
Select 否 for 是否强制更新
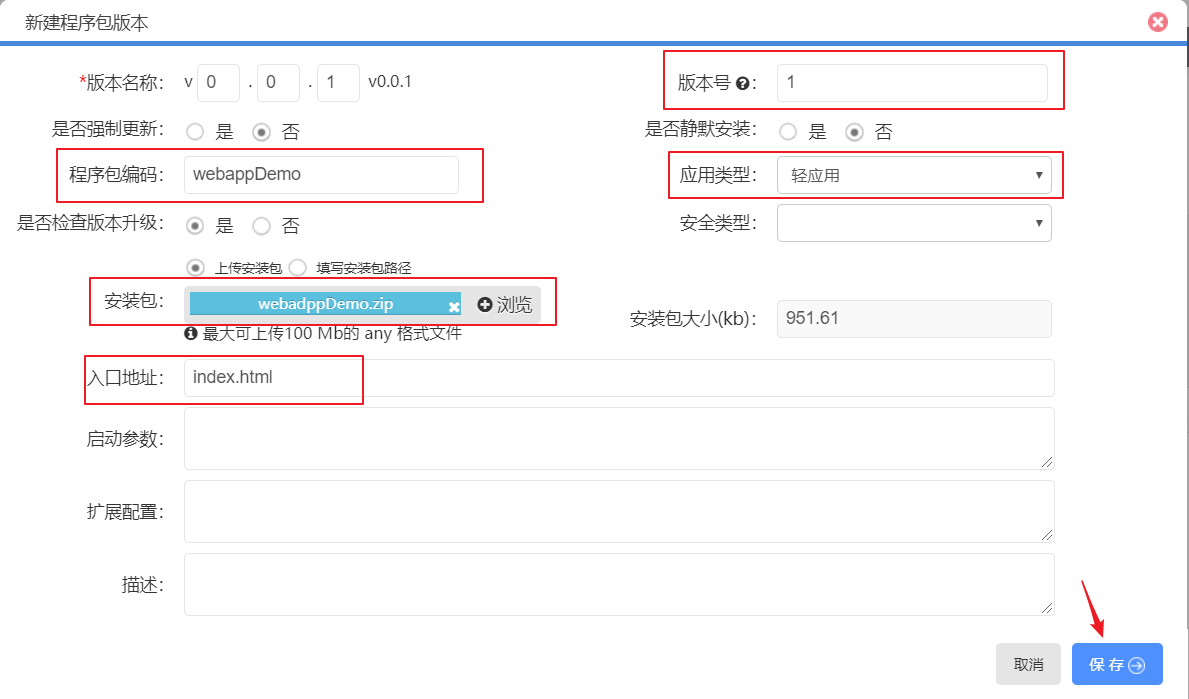pos(261,132)
